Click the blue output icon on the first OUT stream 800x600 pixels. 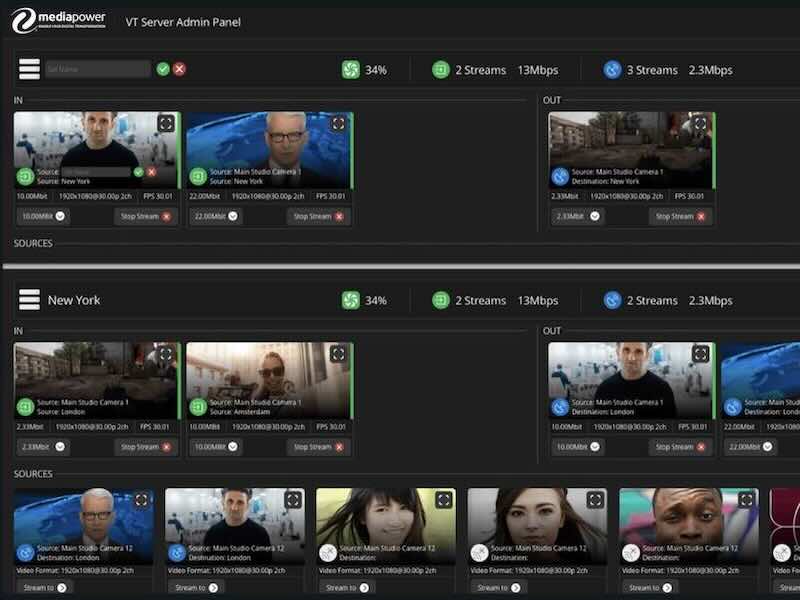click(x=560, y=177)
